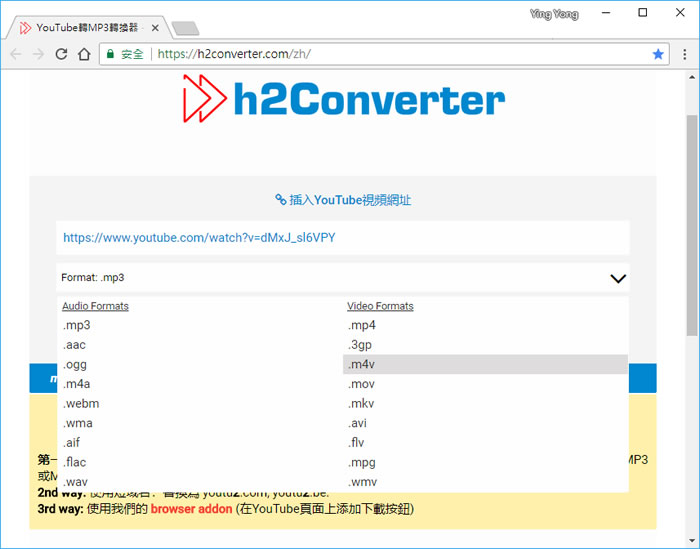This screenshot has height=549, width=700.
Task: Select .webm audio format
Action: point(200,403)
